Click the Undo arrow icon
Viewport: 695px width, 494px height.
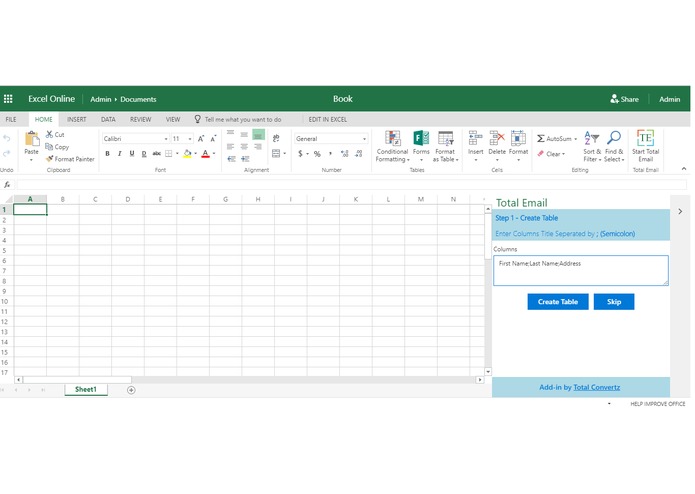[x=6, y=138]
